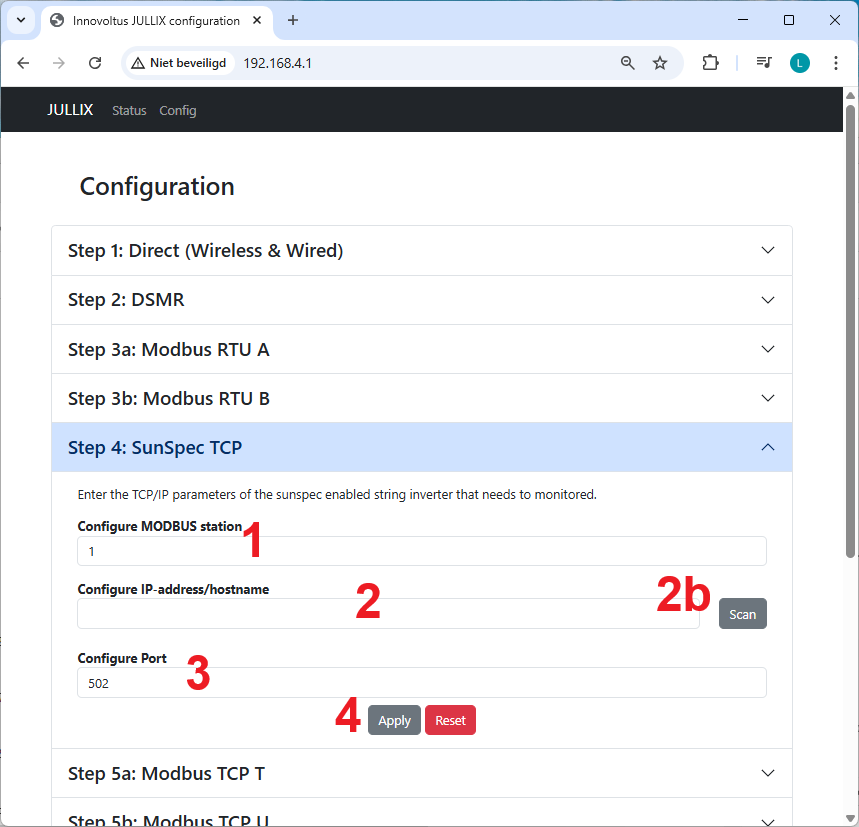Image resolution: width=859 pixels, height=827 pixels.
Task: Collapse the Step 4: SunSpec TCP section
Action: click(421, 447)
